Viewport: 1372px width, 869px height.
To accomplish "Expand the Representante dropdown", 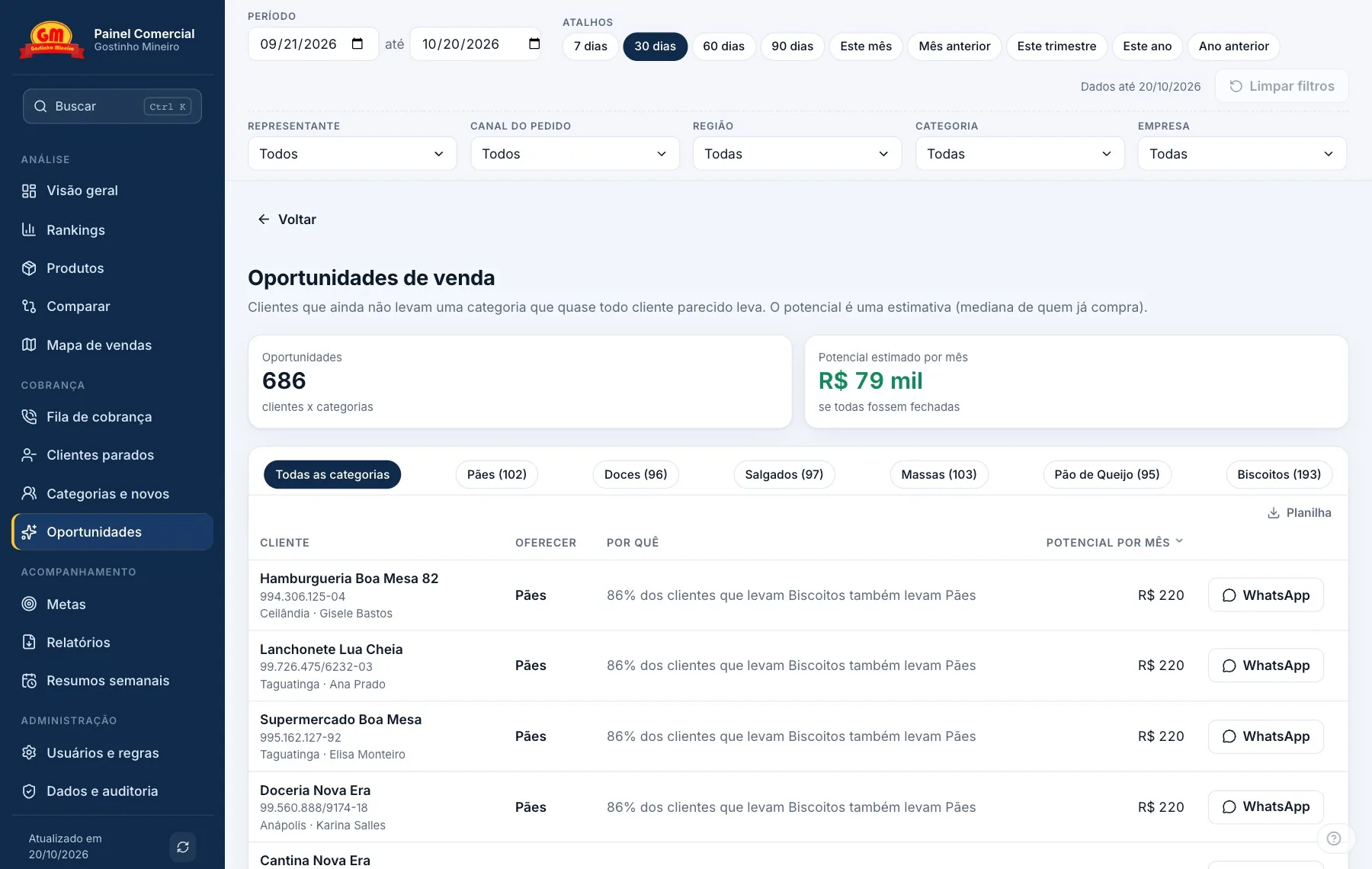I will coord(352,154).
